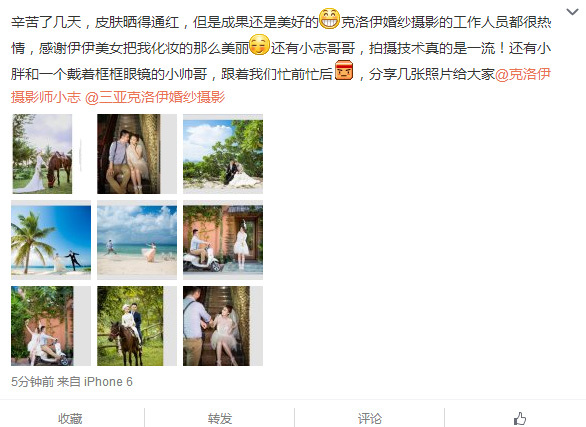
Task: Click the 转发 repost button
Action: (220, 418)
